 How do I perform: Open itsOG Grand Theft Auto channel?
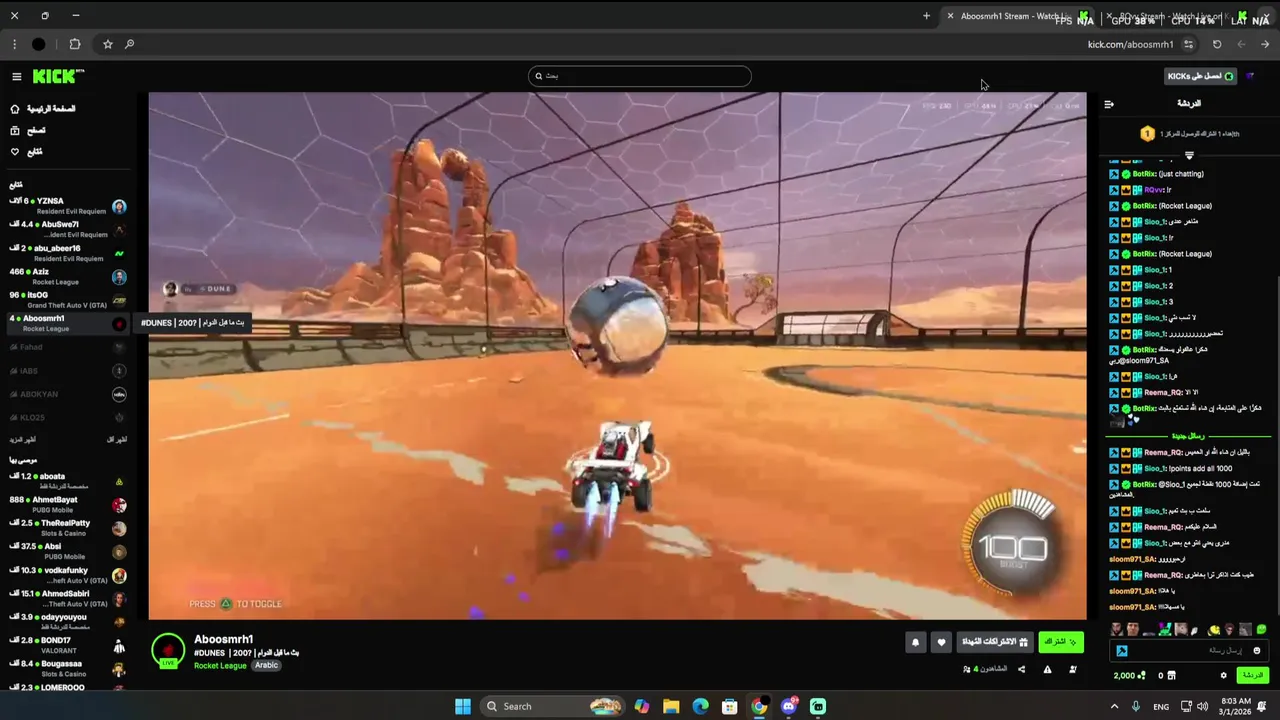[68, 300]
